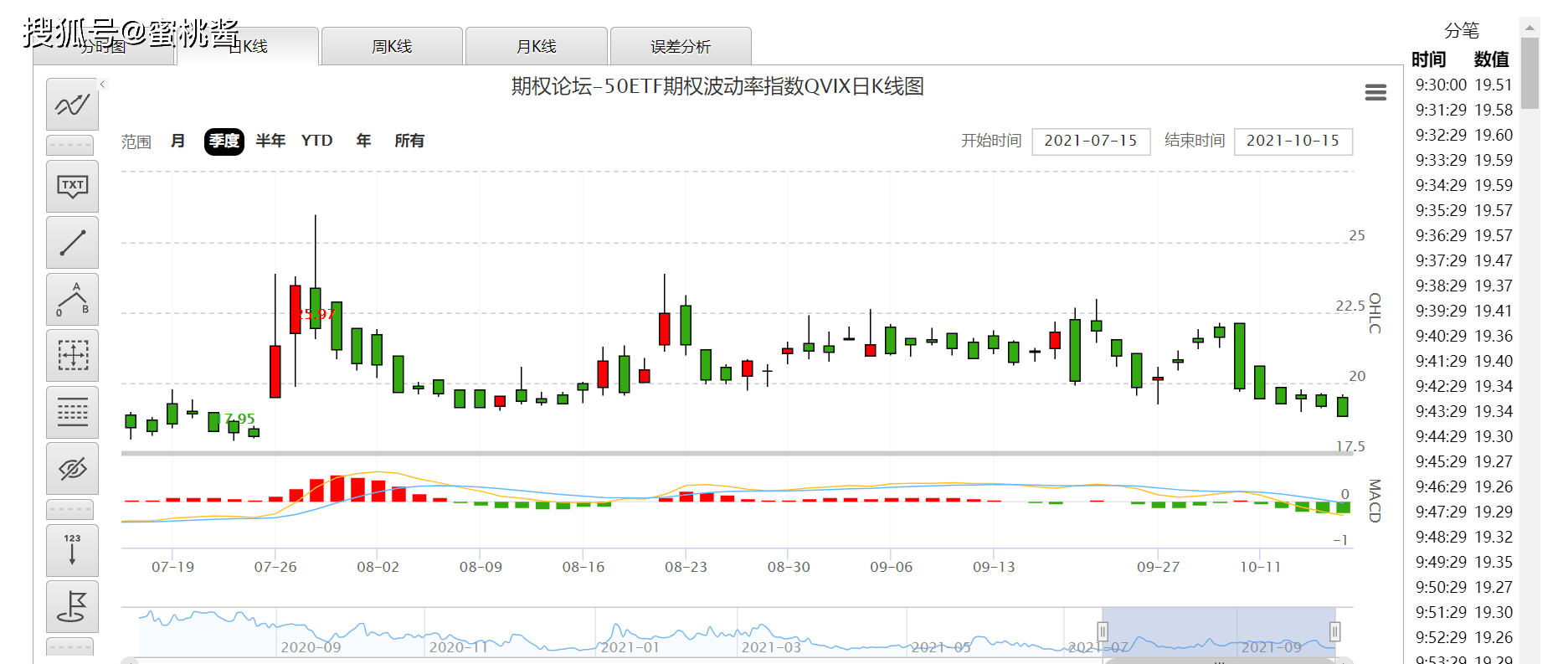Open the indicators tool in left toolbar
This screenshot has width=1568, height=664.
click(72, 105)
